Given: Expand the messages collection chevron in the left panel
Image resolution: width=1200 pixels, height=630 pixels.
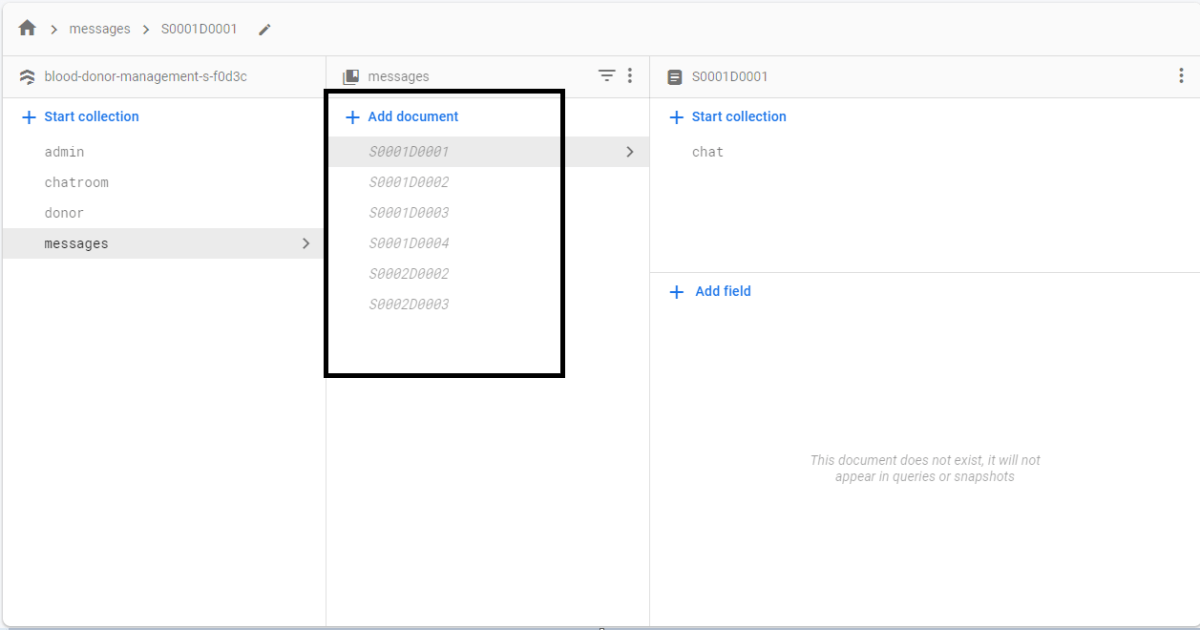Looking at the screenshot, I should pos(307,242).
